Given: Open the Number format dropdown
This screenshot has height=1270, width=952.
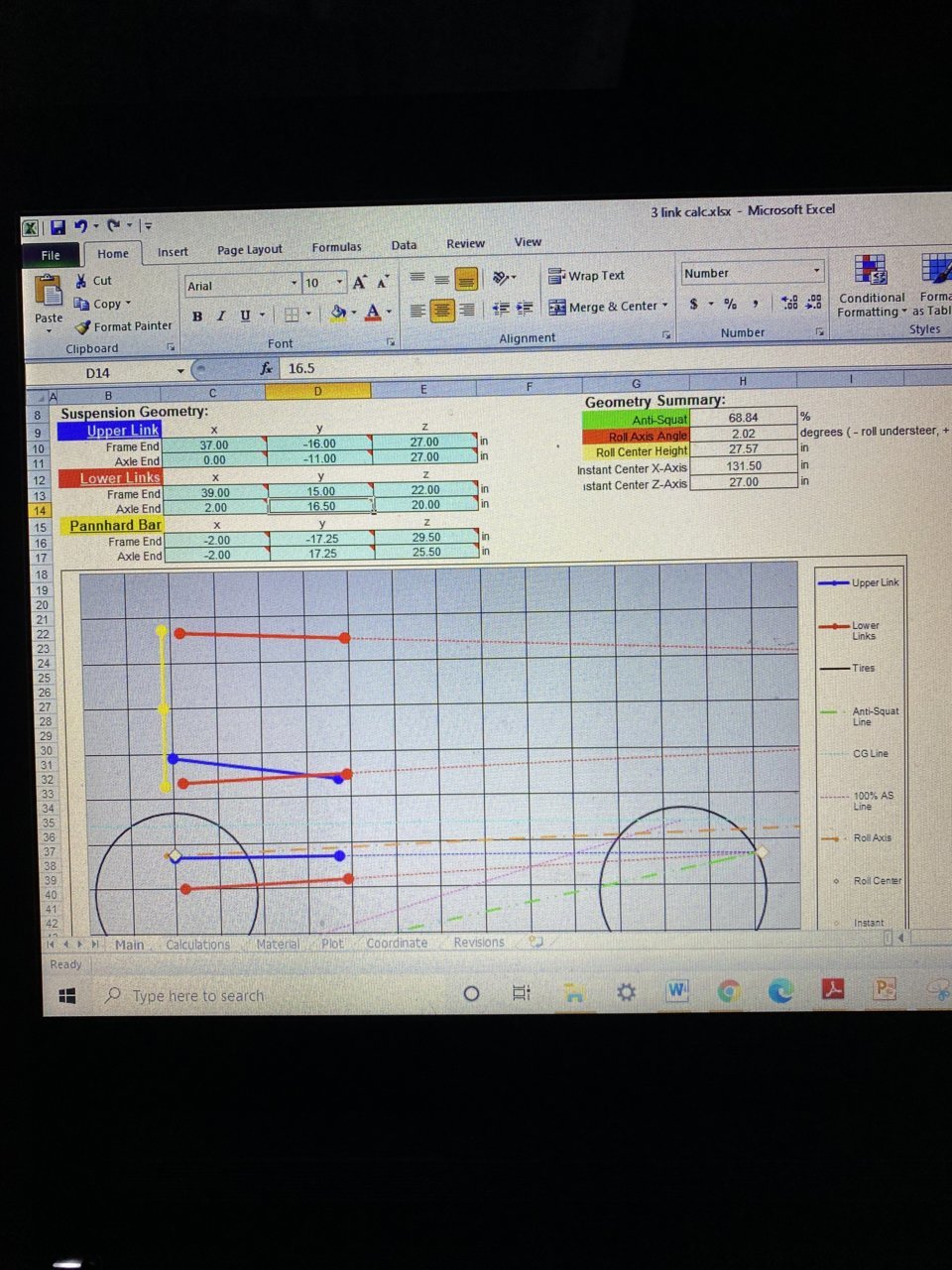Looking at the screenshot, I should pyautogui.click(x=817, y=270).
